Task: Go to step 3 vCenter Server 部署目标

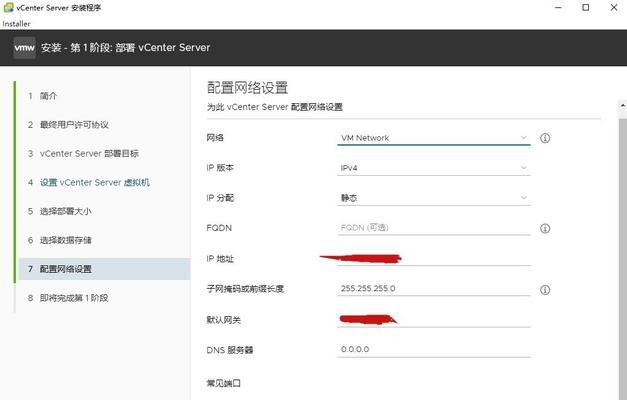Action: click(x=83, y=154)
